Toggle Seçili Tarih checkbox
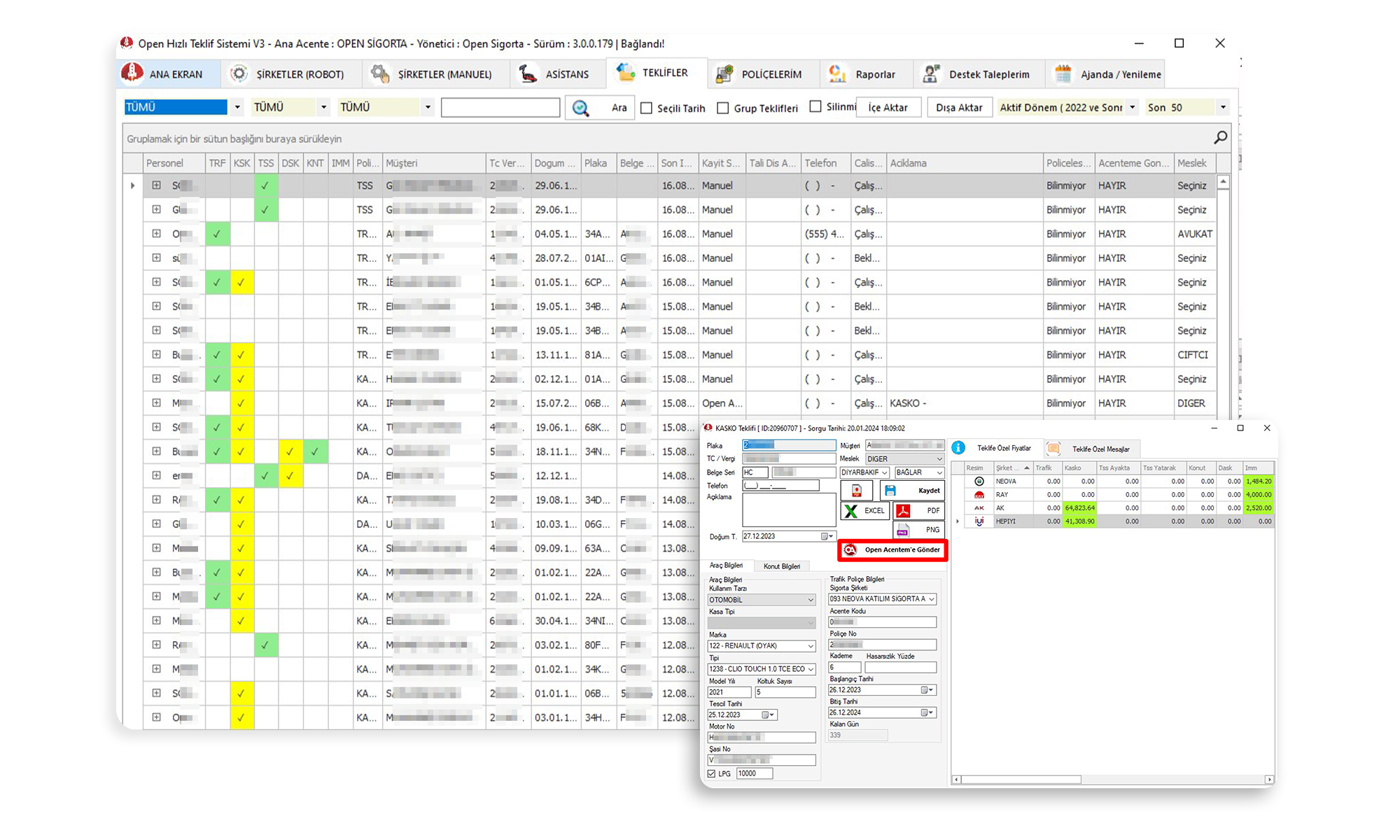 pyautogui.click(x=647, y=108)
